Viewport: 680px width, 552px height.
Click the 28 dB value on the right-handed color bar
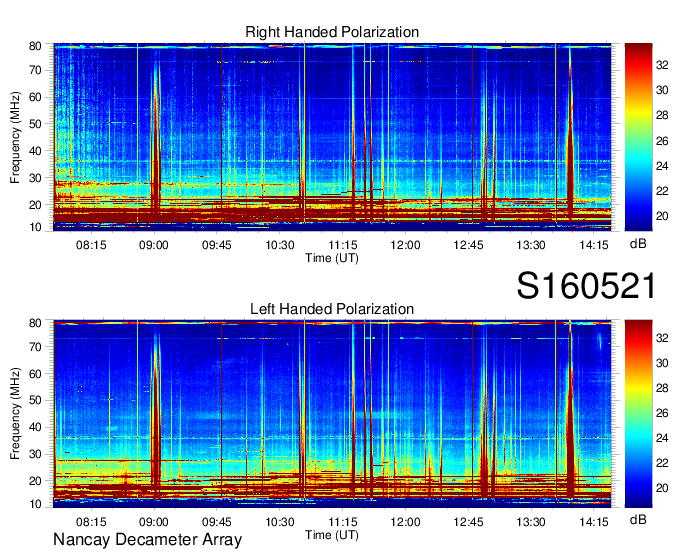(x=662, y=116)
